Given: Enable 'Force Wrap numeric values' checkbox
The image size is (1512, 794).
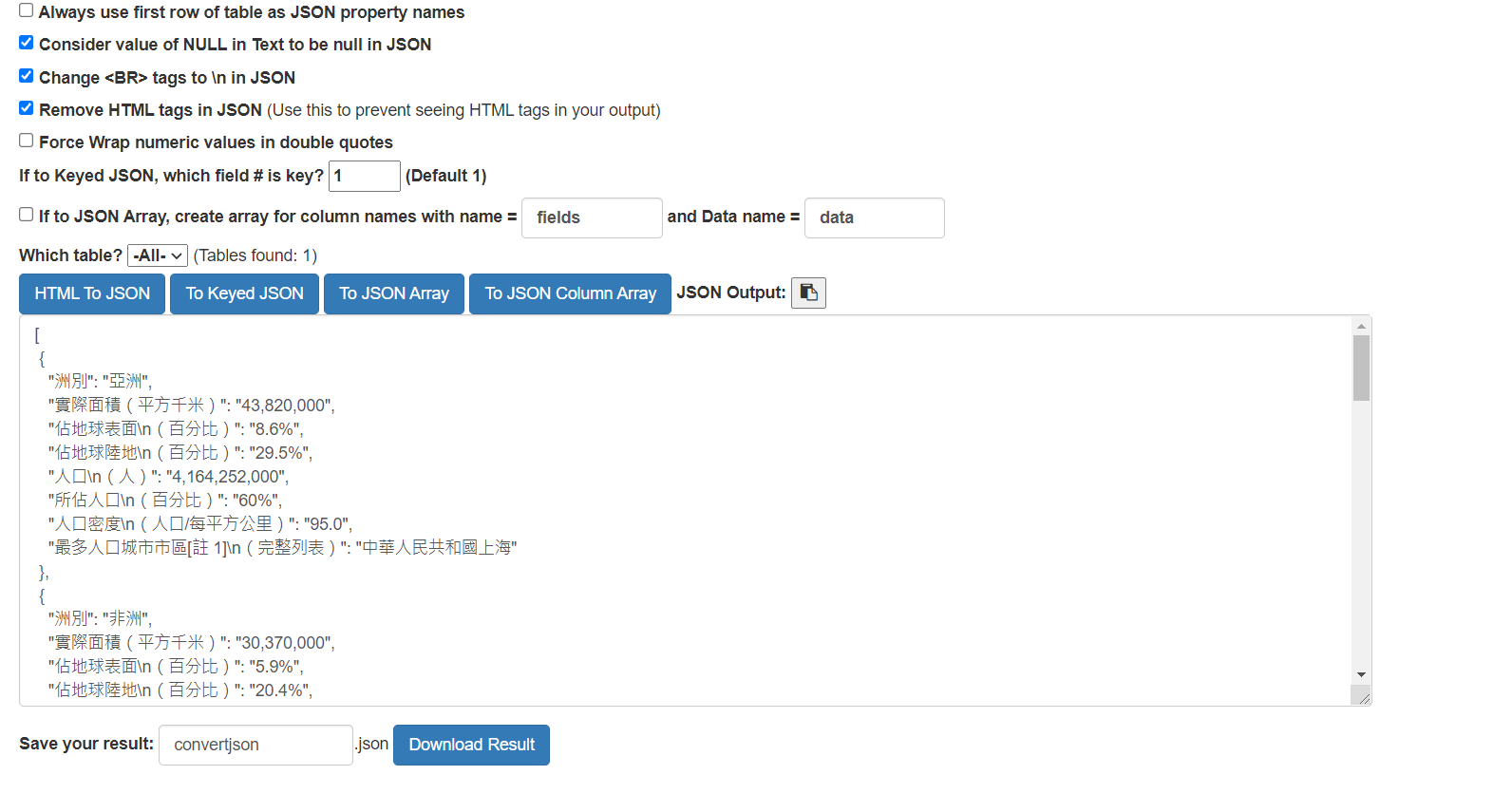Looking at the screenshot, I should (27, 141).
